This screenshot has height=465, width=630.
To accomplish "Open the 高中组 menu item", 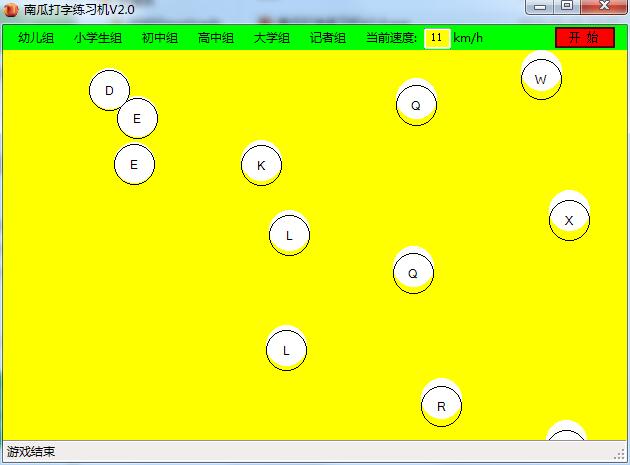I will pos(216,38).
